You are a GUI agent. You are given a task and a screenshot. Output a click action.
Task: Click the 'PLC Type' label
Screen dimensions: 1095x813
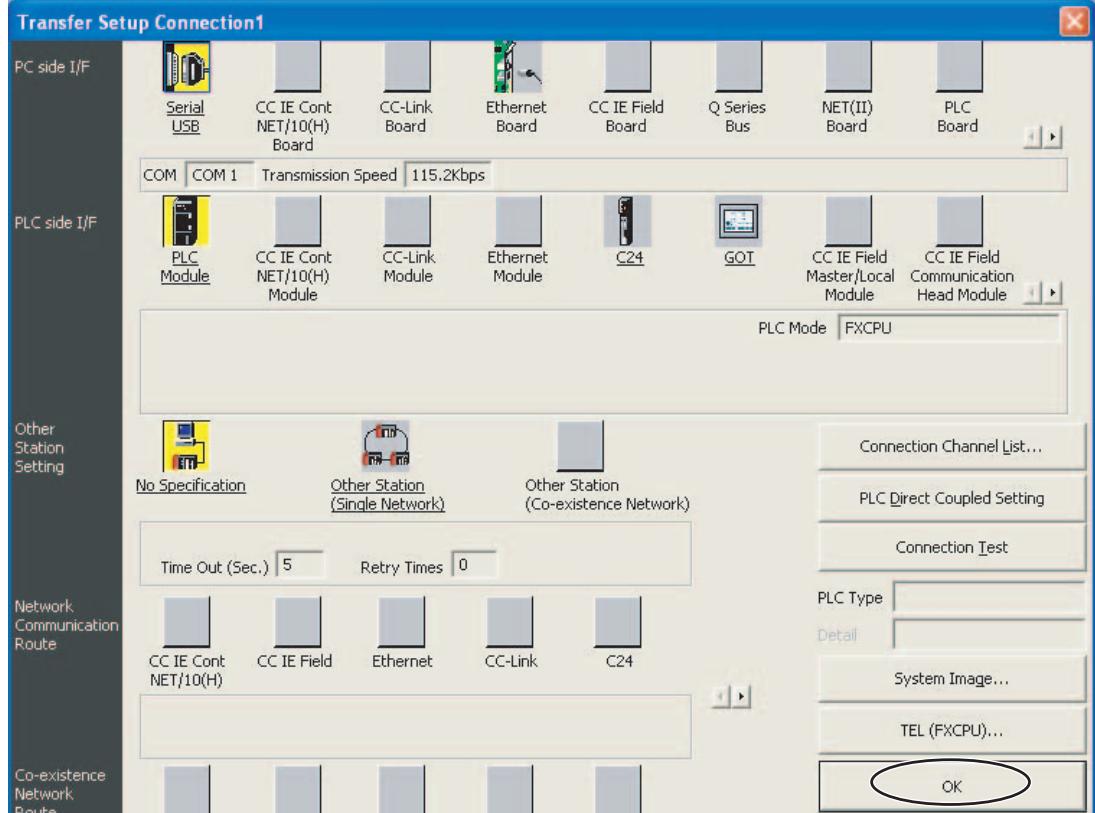pos(850,598)
